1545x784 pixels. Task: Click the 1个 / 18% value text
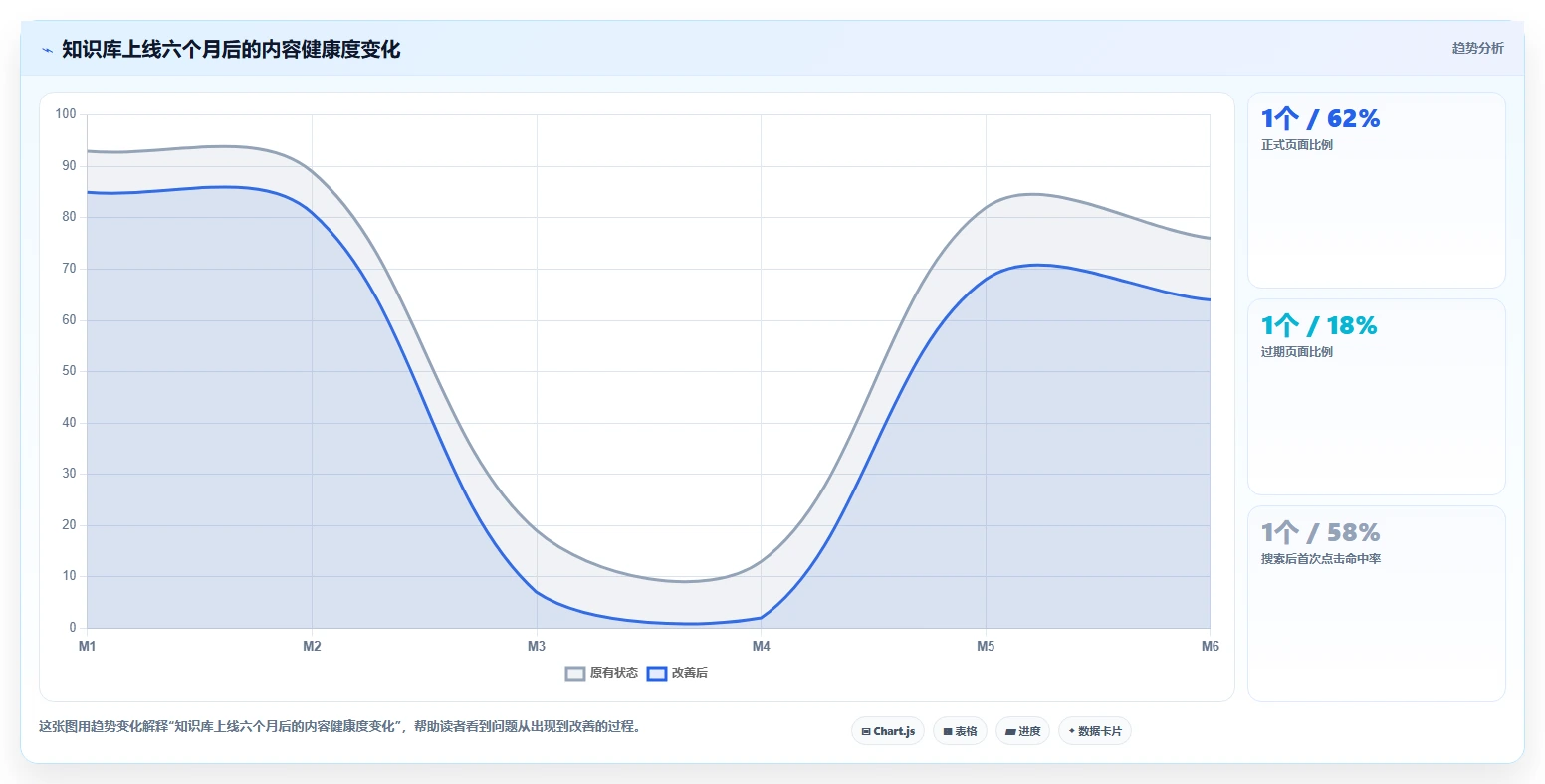tap(1319, 326)
